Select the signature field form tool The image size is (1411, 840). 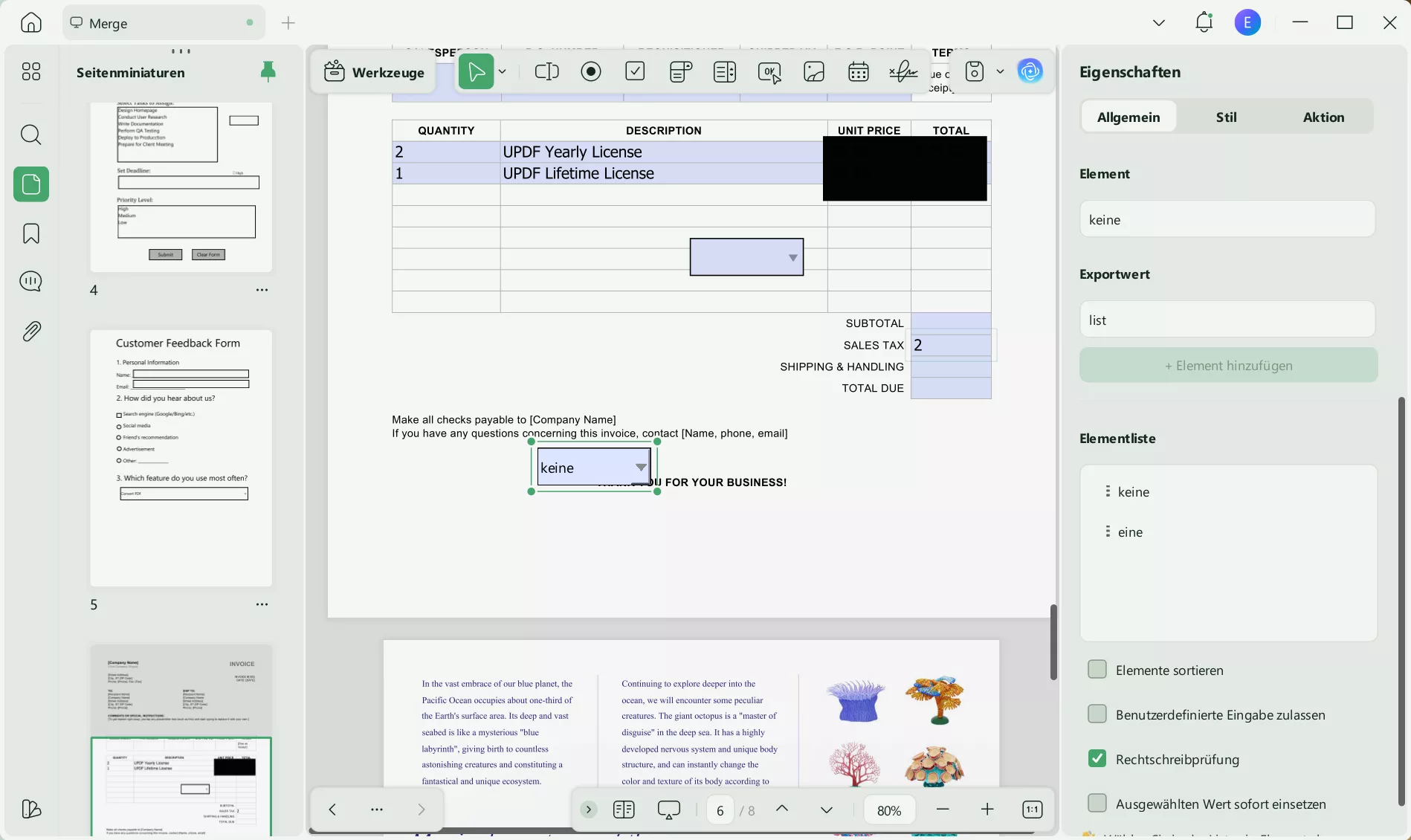pyautogui.click(x=903, y=71)
